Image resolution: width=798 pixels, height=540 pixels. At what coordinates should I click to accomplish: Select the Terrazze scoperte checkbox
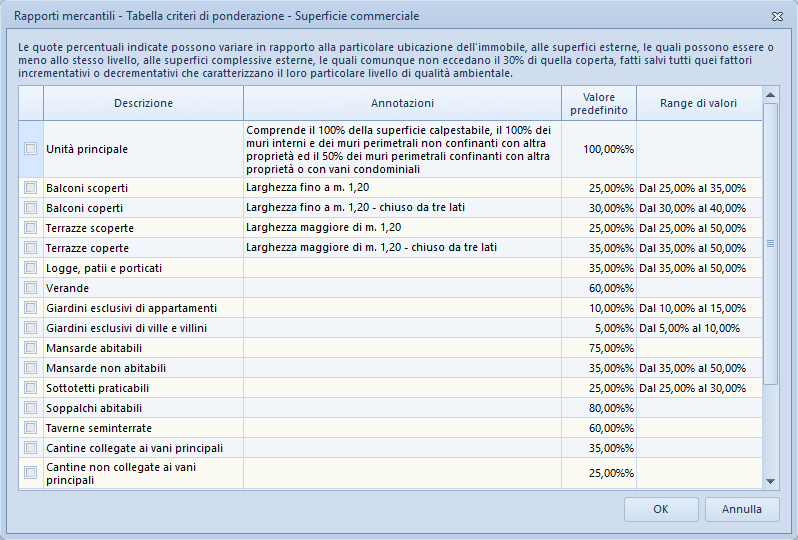tap(31, 228)
